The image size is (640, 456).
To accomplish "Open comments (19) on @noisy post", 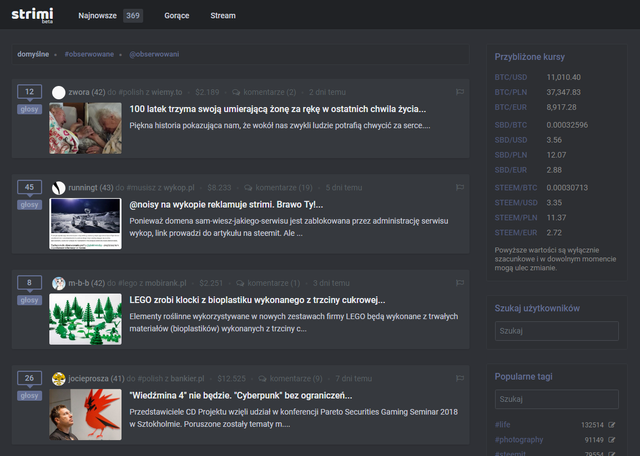I will [x=284, y=188].
